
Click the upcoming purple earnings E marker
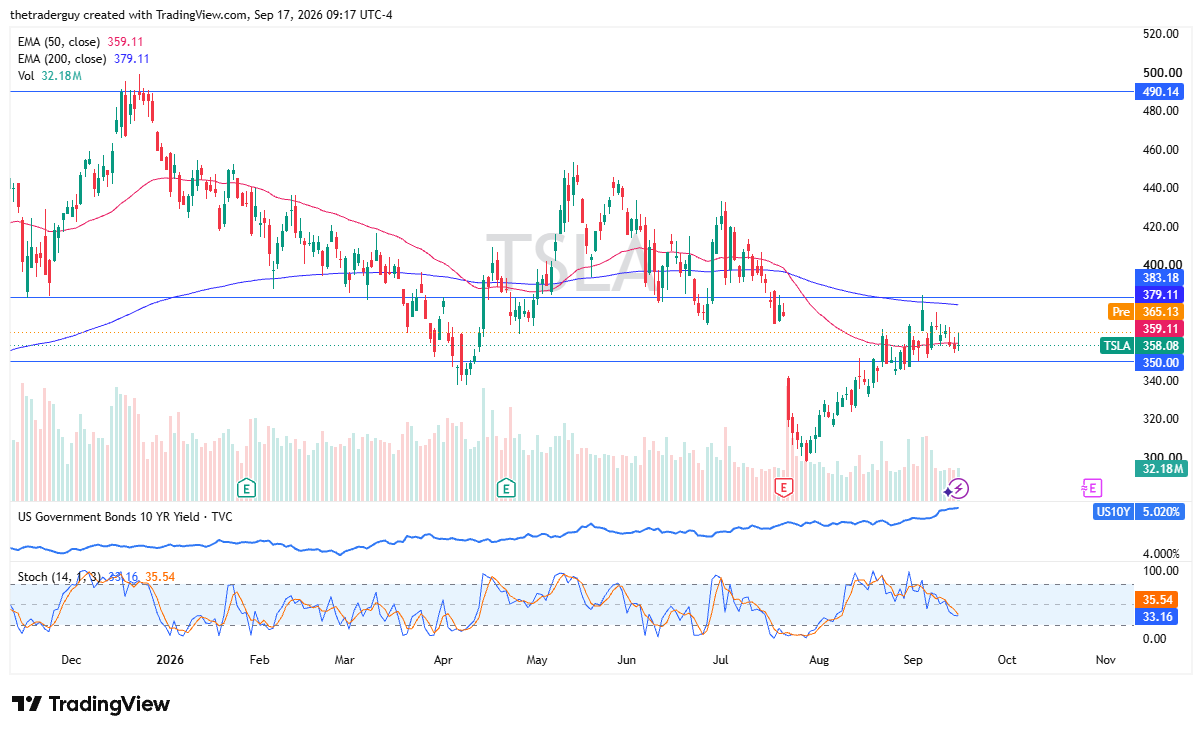[x=1091, y=488]
